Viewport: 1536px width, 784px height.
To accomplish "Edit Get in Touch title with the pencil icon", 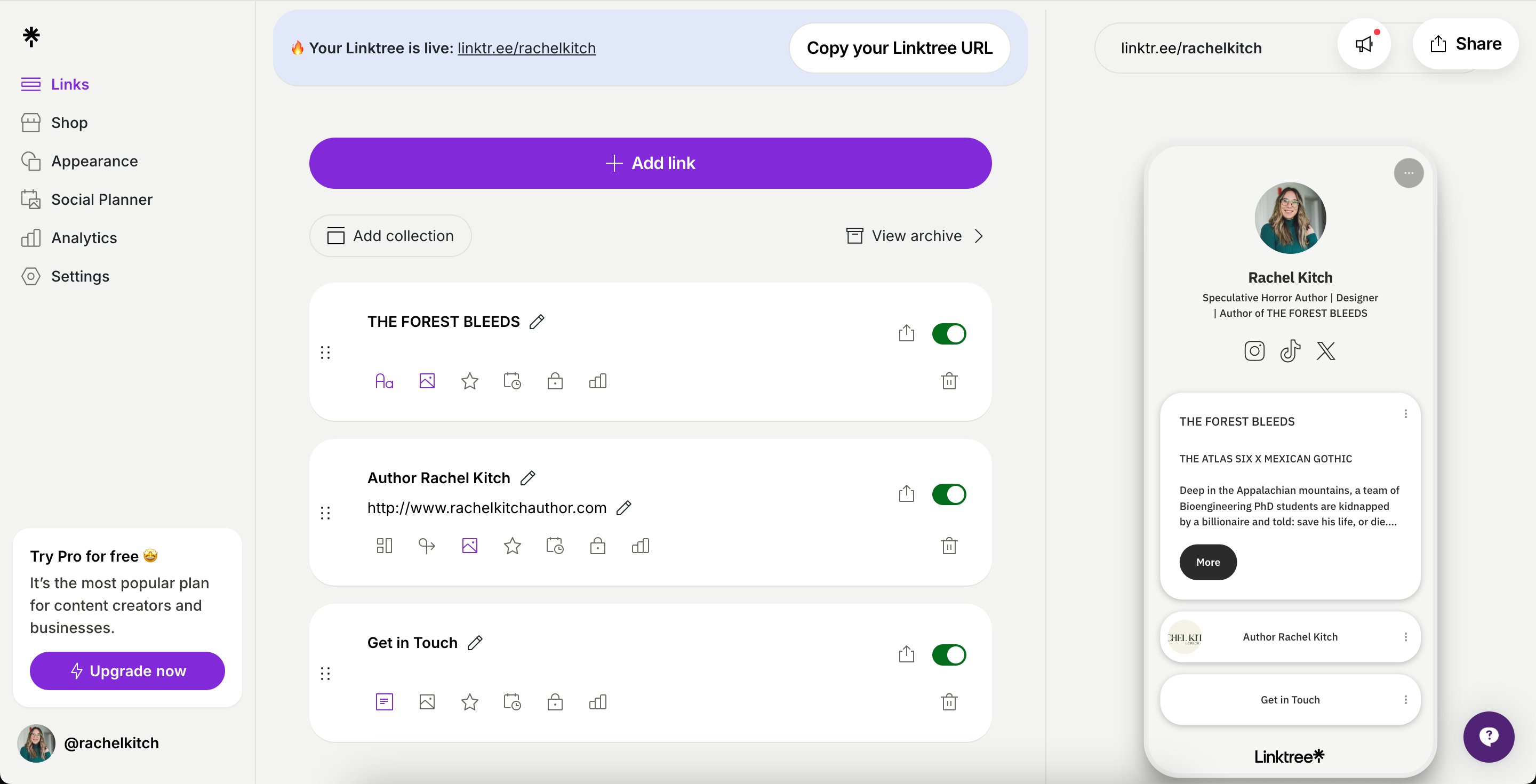I will [475, 643].
